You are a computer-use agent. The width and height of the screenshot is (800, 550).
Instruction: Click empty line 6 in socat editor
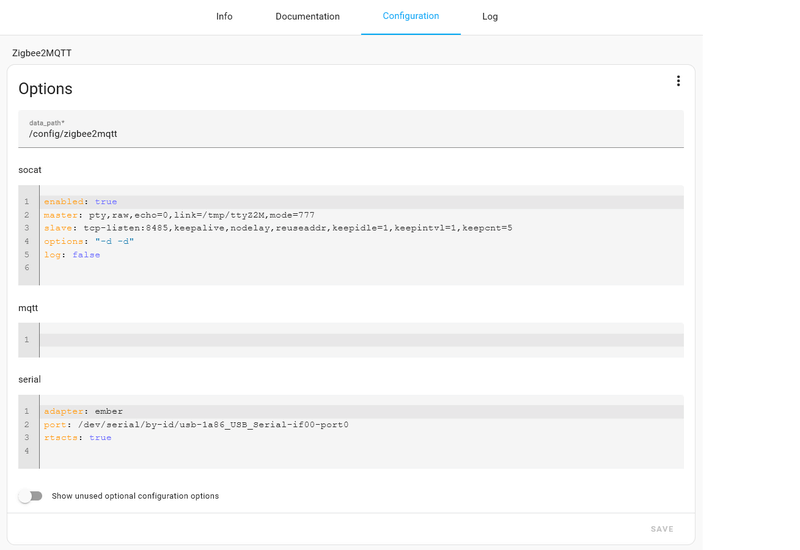(362, 268)
